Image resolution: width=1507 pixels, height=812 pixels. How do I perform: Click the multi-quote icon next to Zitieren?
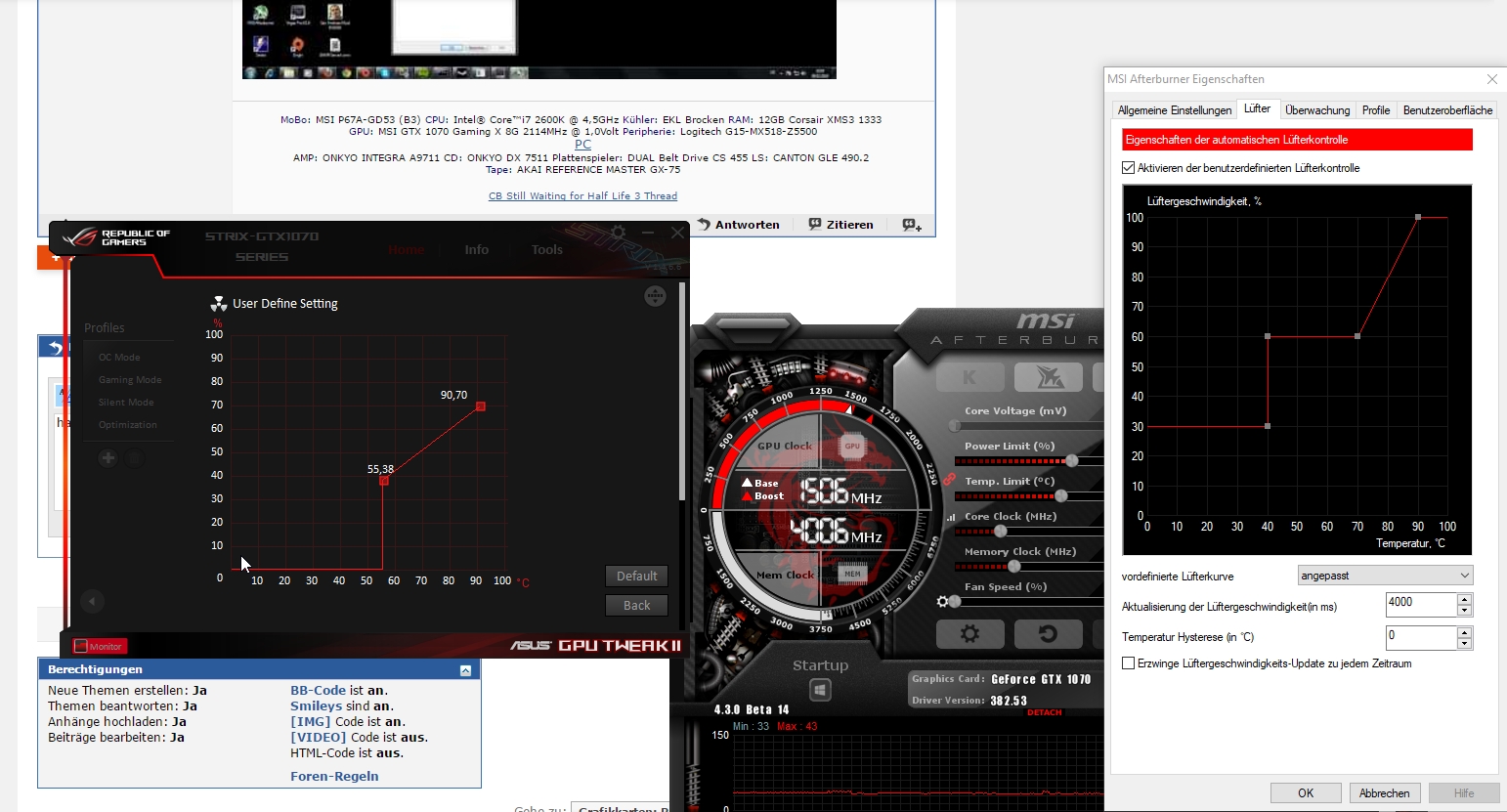click(x=912, y=225)
